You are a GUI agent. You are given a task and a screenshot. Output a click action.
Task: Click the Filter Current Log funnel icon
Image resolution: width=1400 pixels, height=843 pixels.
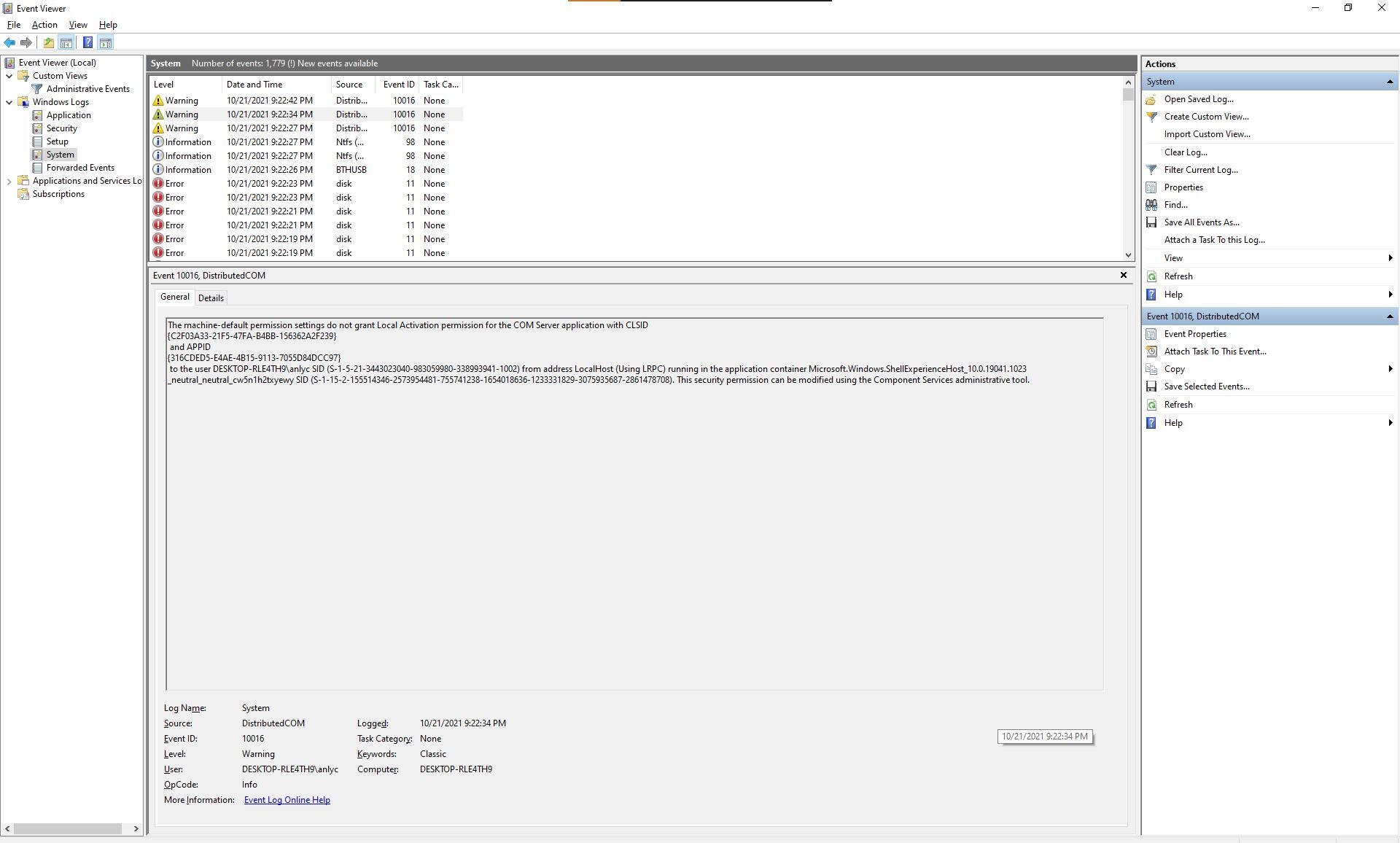tap(1151, 170)
